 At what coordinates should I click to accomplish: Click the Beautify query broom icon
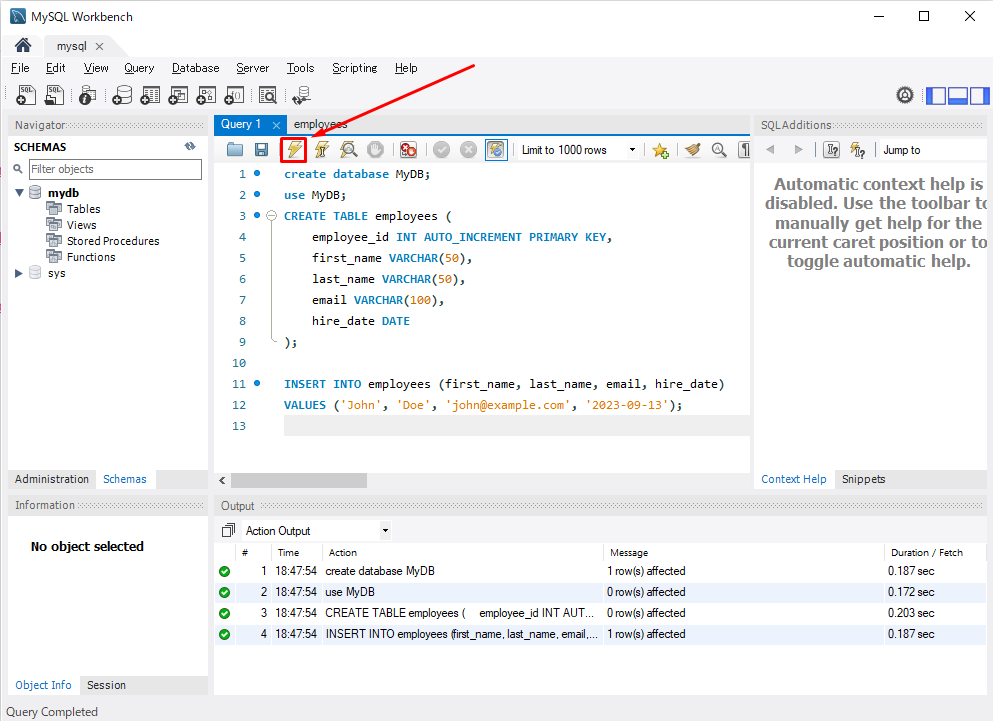click(x=692, y=150)
